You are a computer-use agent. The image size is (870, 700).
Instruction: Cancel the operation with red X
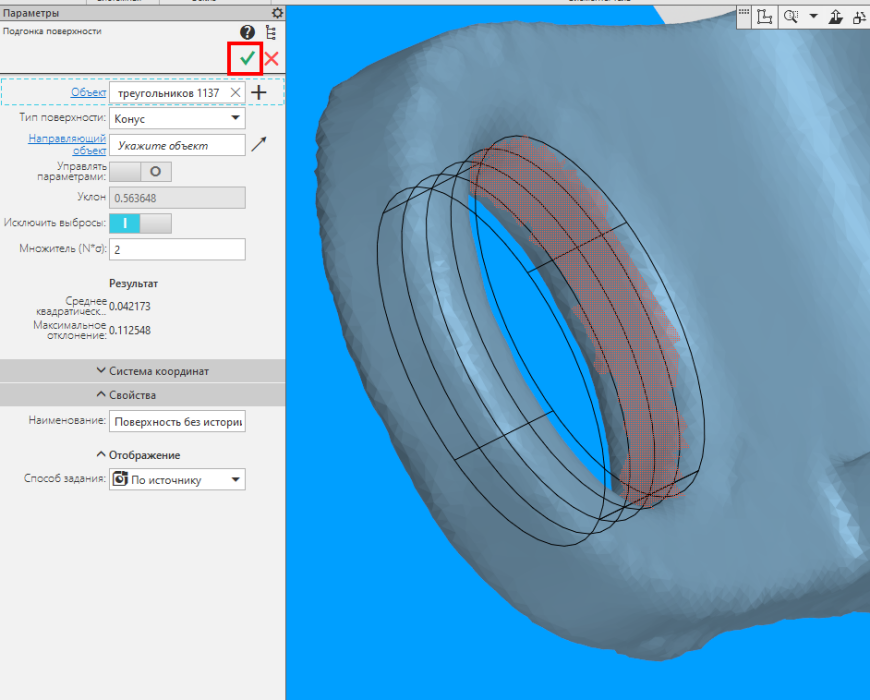271,58
